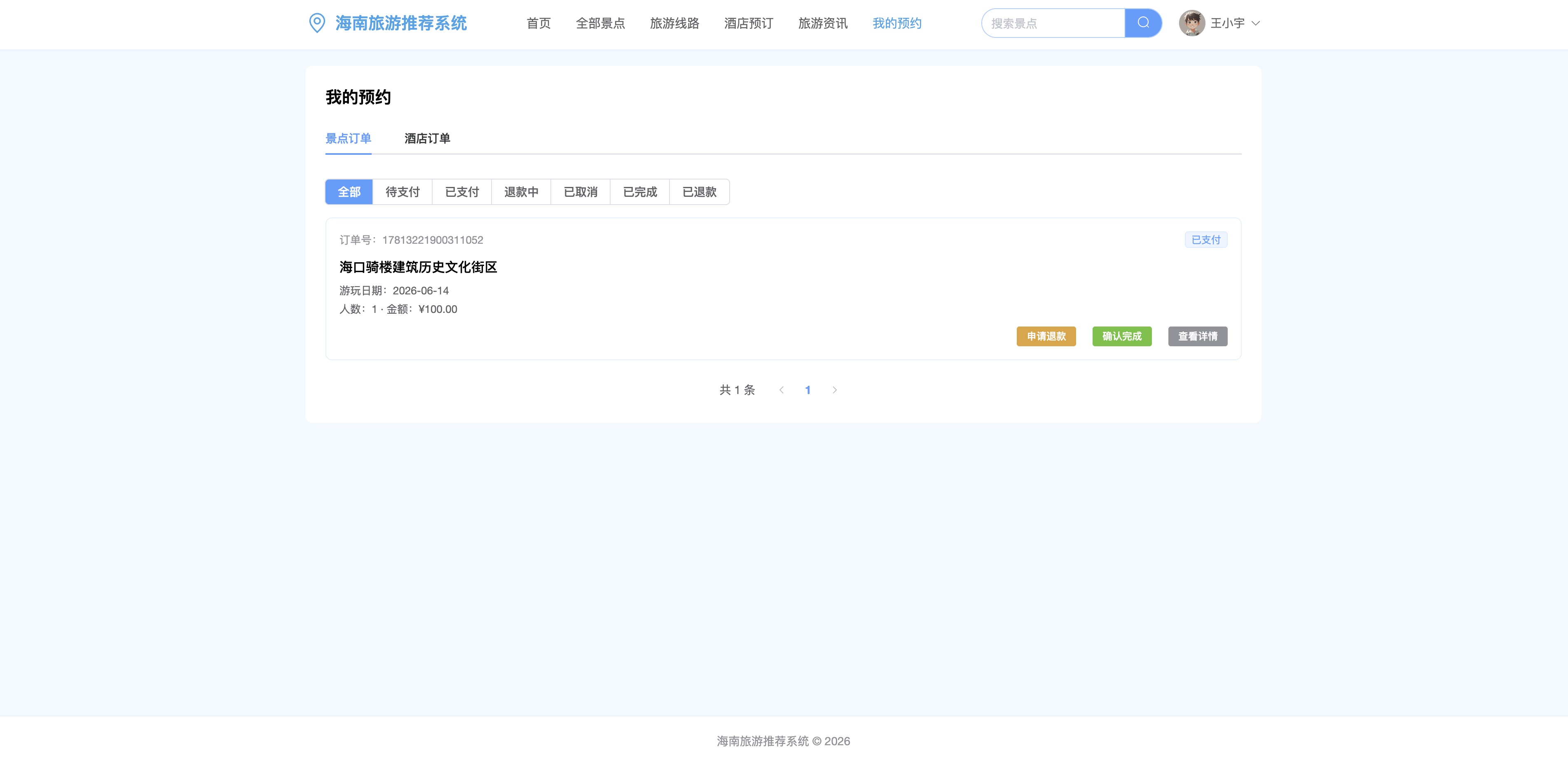Screen dimensions: 1568x765
Task: Filter orders by 已支付
Action: [462, 192]
